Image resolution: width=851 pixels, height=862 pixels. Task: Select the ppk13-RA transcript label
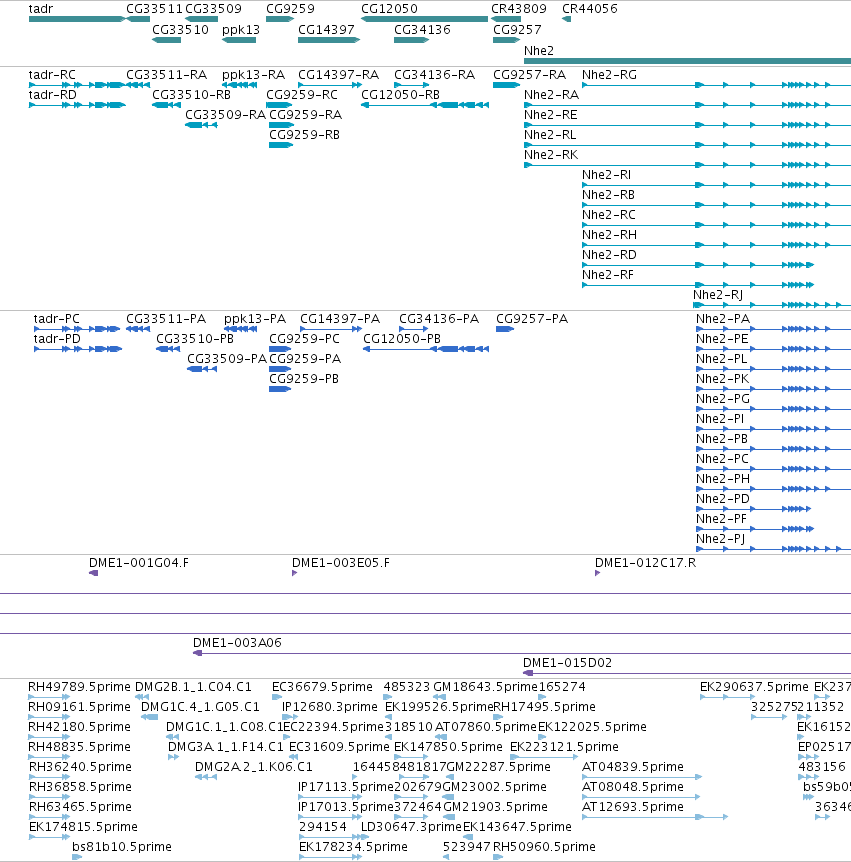[253, 75]
